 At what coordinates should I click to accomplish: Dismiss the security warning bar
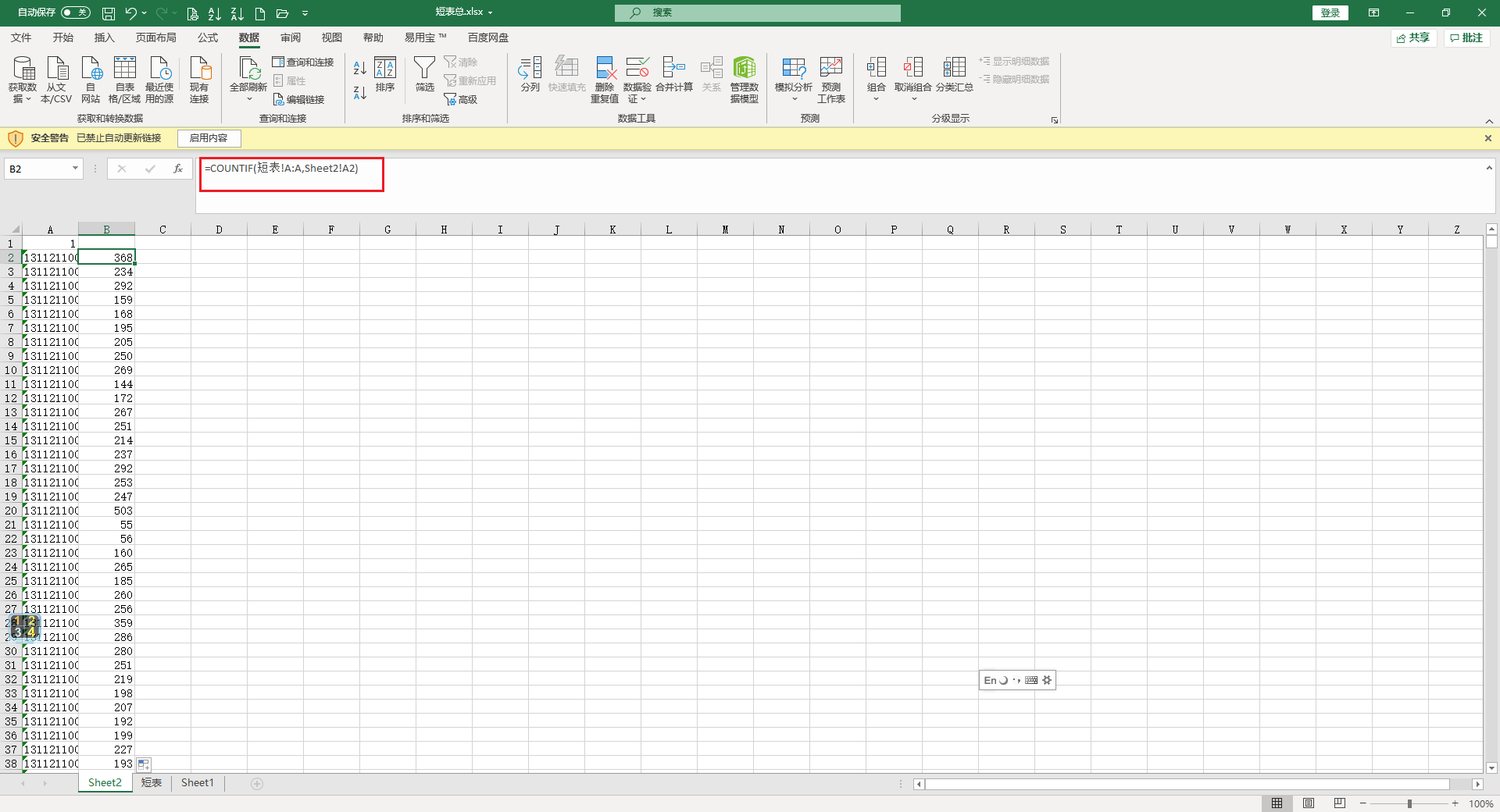pyautogui.click(x=1487, y=138)
